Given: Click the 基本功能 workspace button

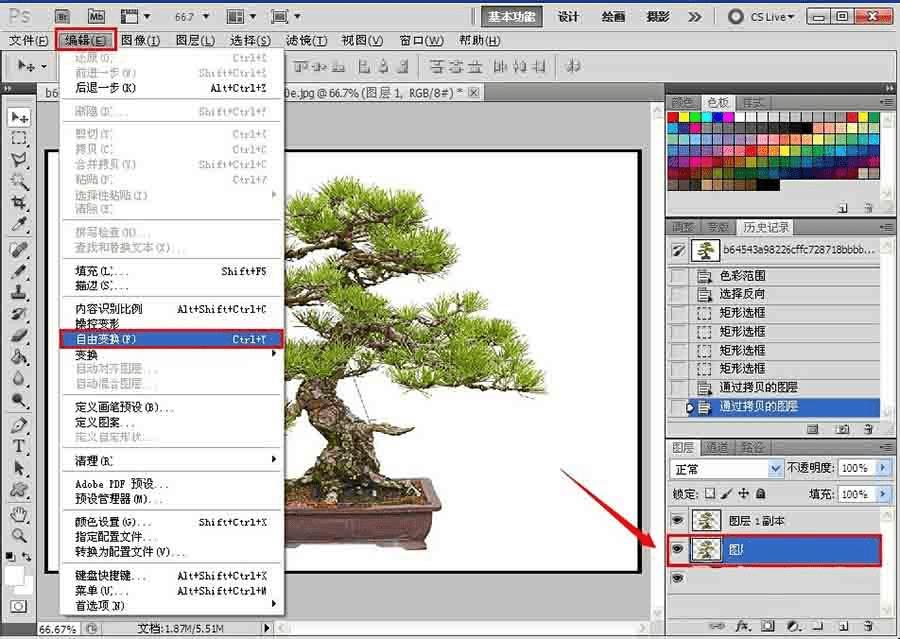Looking at the screenshot, I should 511,17.
